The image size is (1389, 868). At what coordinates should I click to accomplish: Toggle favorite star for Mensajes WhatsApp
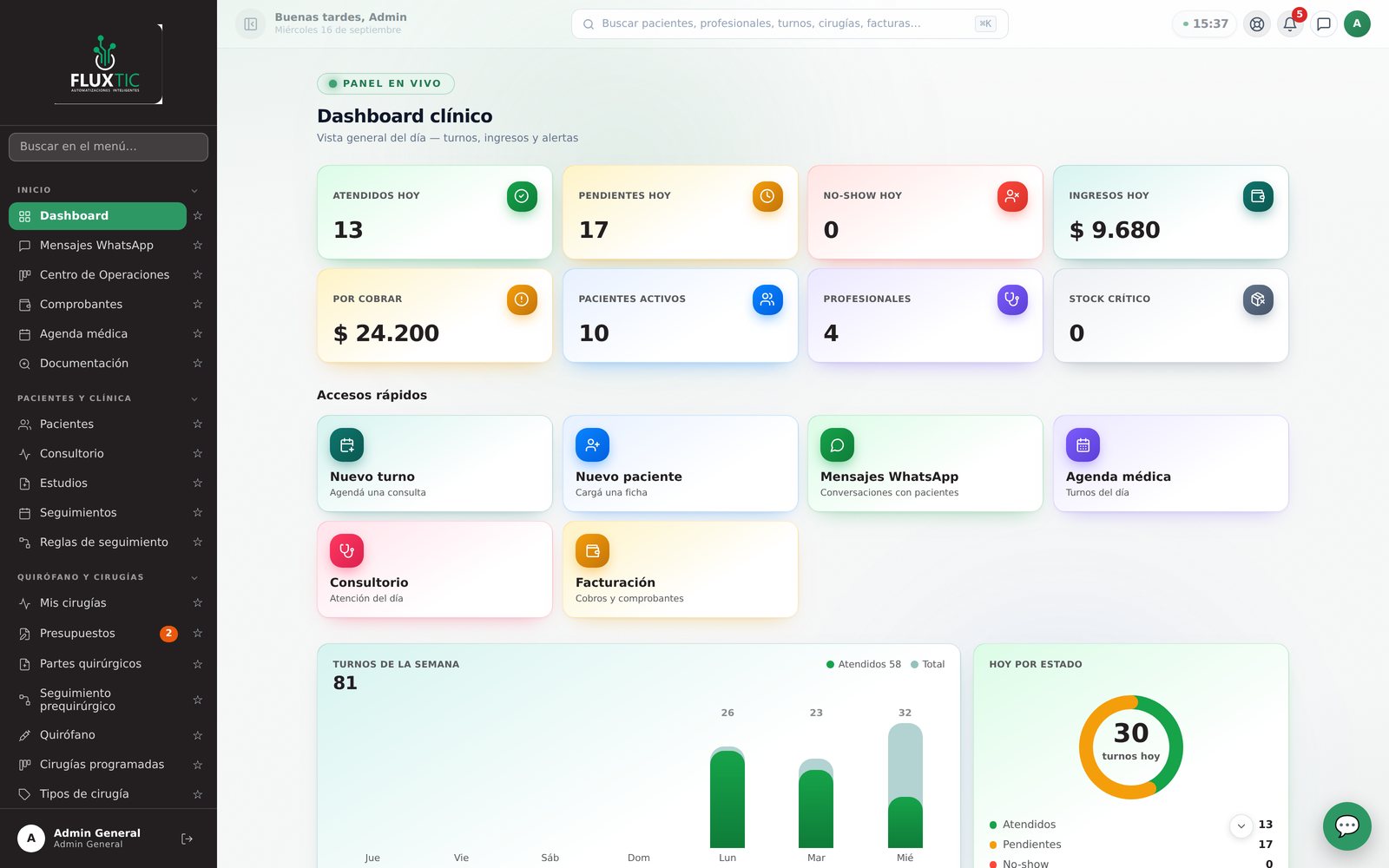197,246
